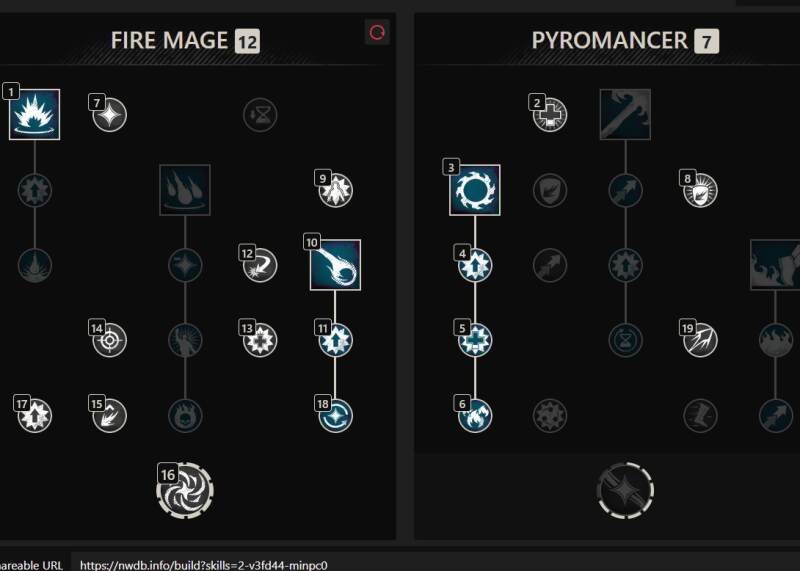The width and height of the screenshot is (800, 571).
Task: Click the hourglass passive in Fire Mage
Action: [260, 114]
